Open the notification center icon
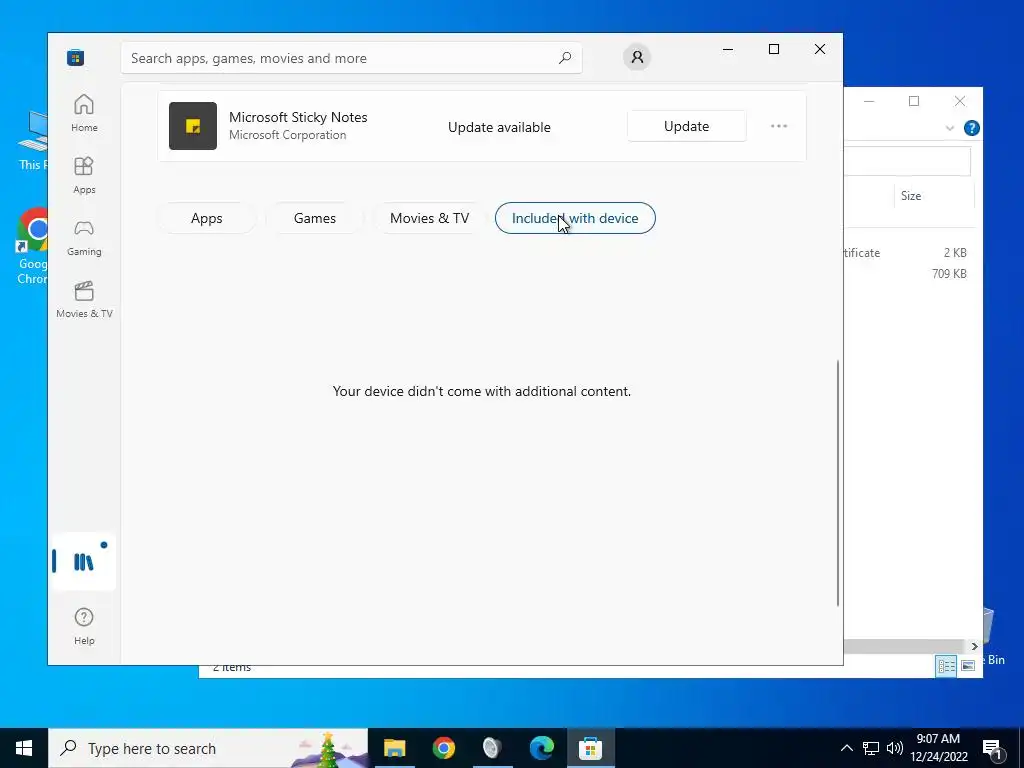The width and height of the screenshot is (1024, 768). click(992, 748)
